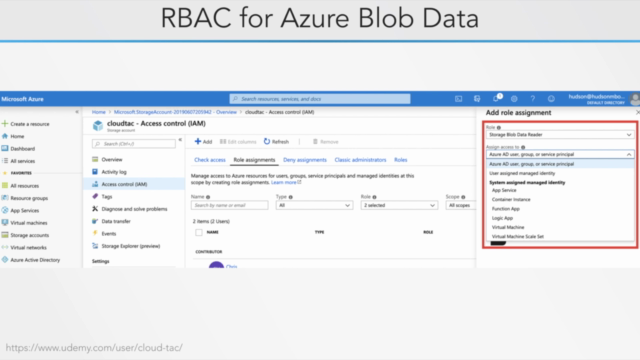Click the All services list icon

(x=5, y=161)
